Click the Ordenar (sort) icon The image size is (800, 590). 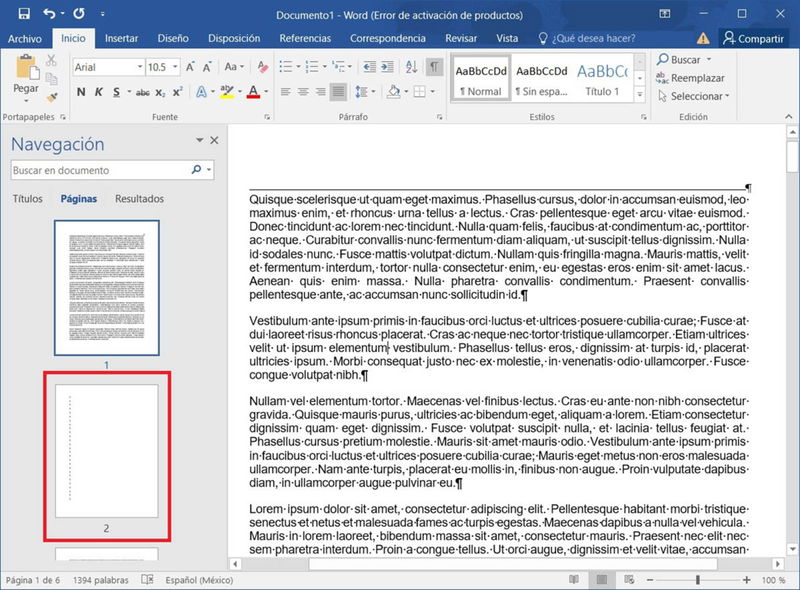410,67
